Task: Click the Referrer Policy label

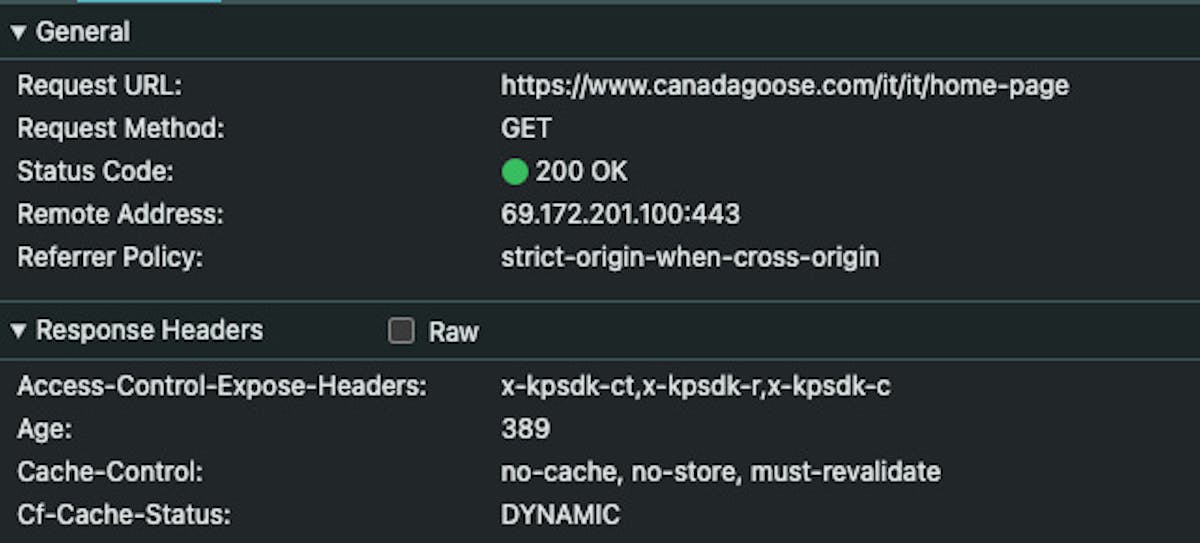Action: 110,258
